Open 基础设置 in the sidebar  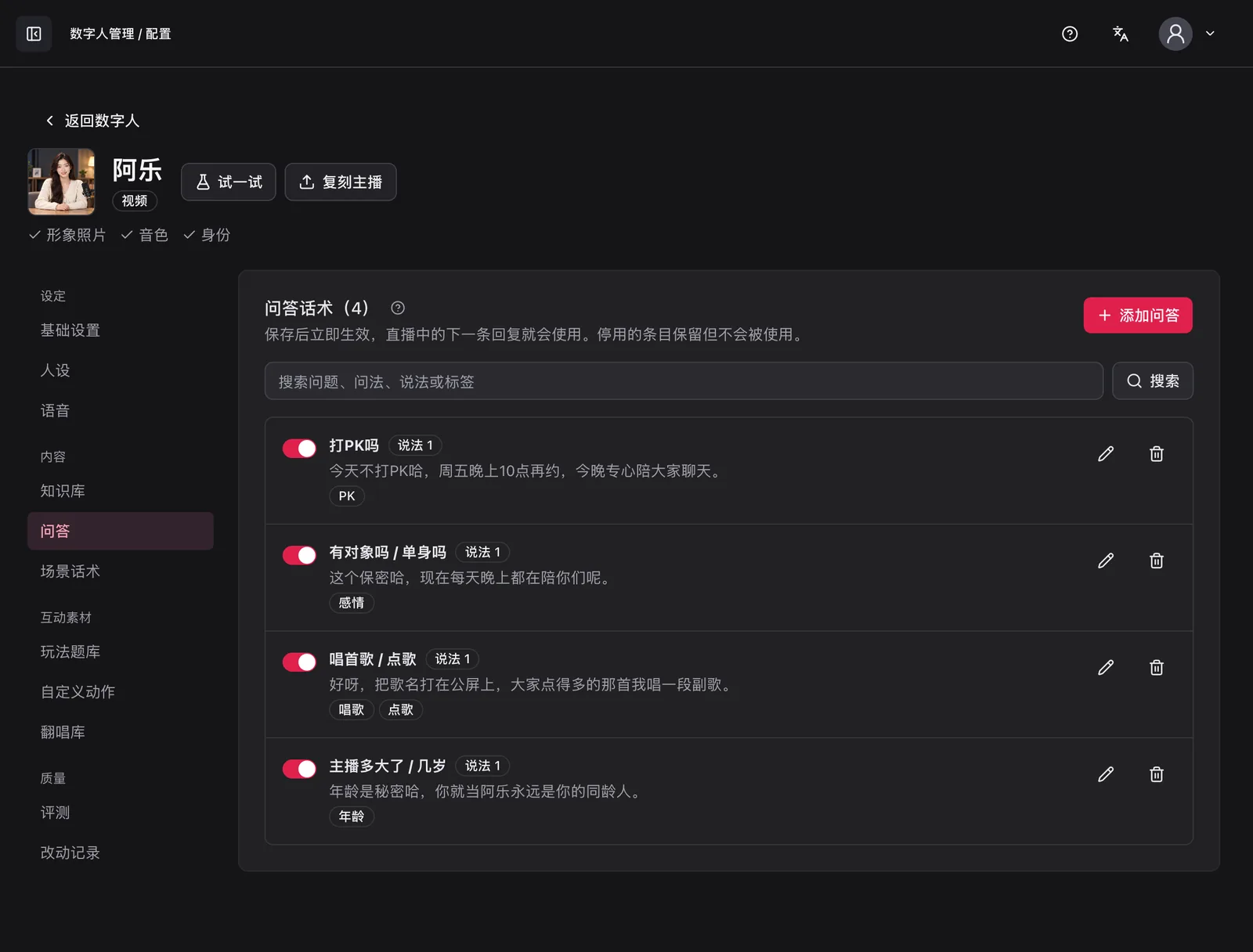click(121, 330)
